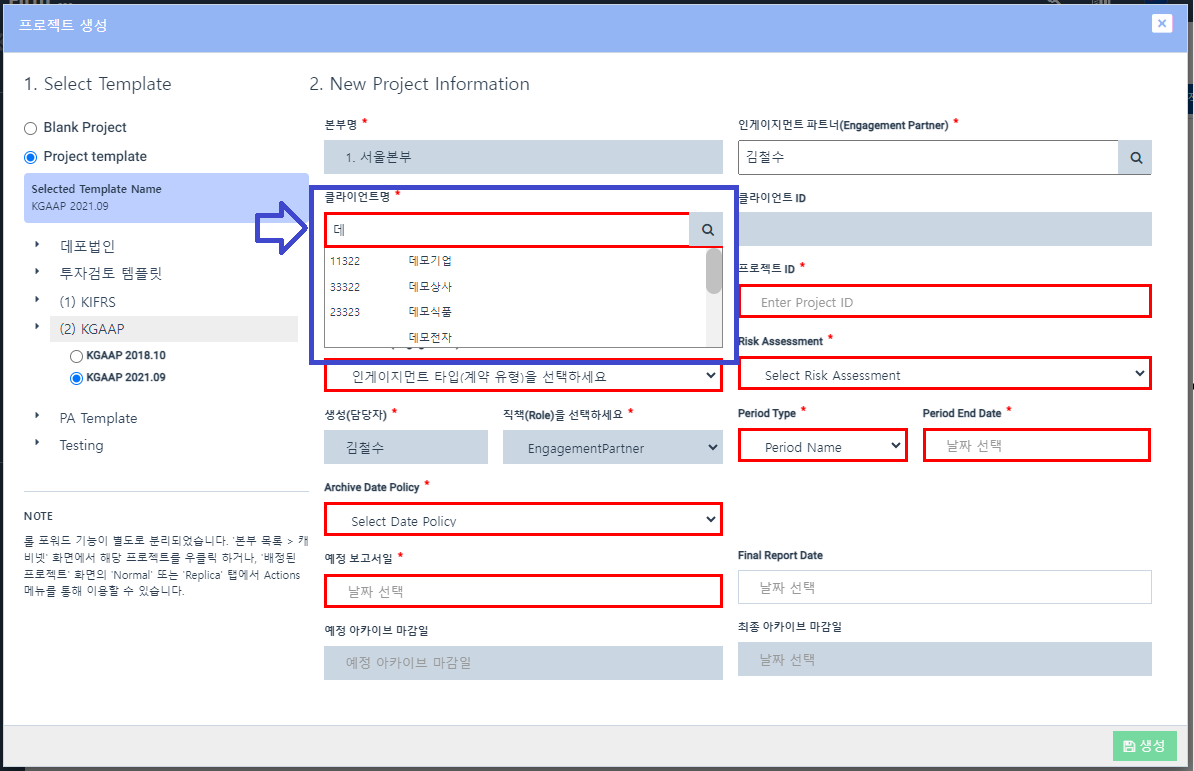
Task: Open the Period Name dropdown
Action: tap(822, 446)
